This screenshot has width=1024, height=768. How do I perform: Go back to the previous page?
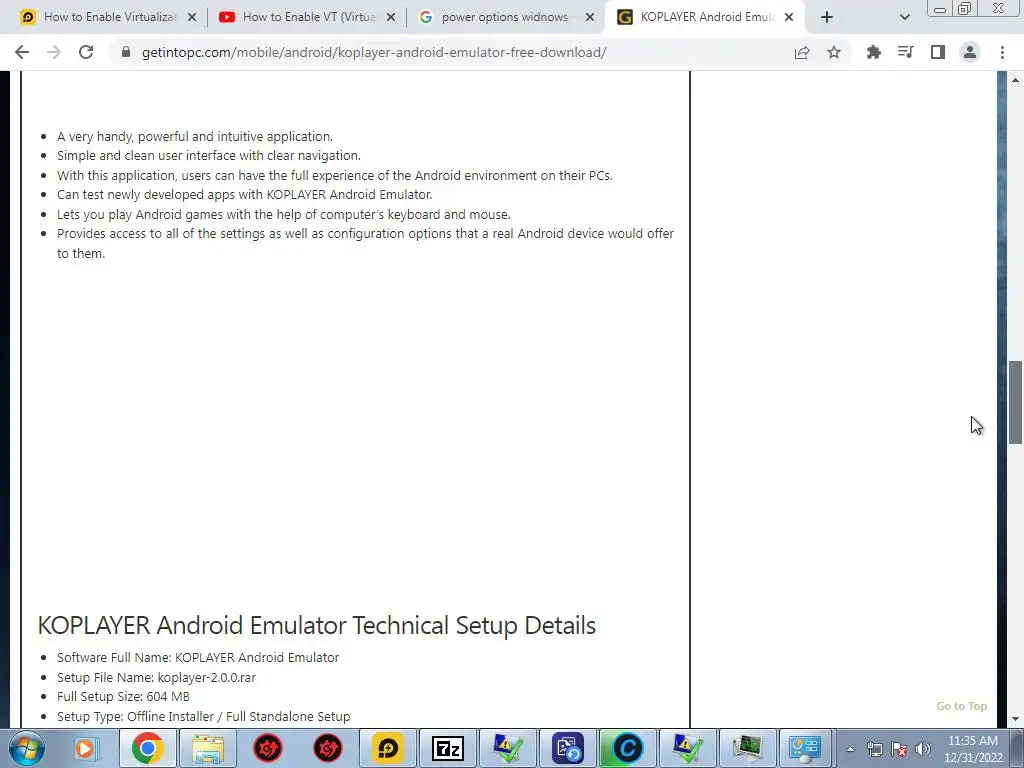point(22,52)
